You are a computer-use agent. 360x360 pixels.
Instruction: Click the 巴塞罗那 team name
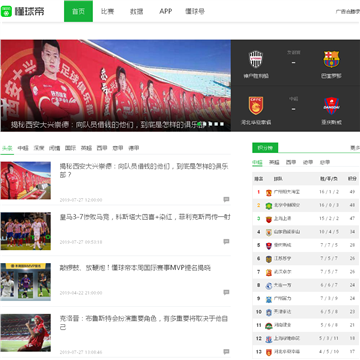pyautogui.click(x=331, y=76)
